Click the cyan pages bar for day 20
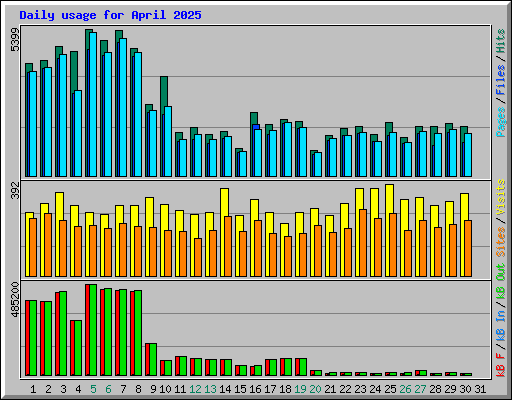This screenshot has width=512, height=400. [318, 164]
